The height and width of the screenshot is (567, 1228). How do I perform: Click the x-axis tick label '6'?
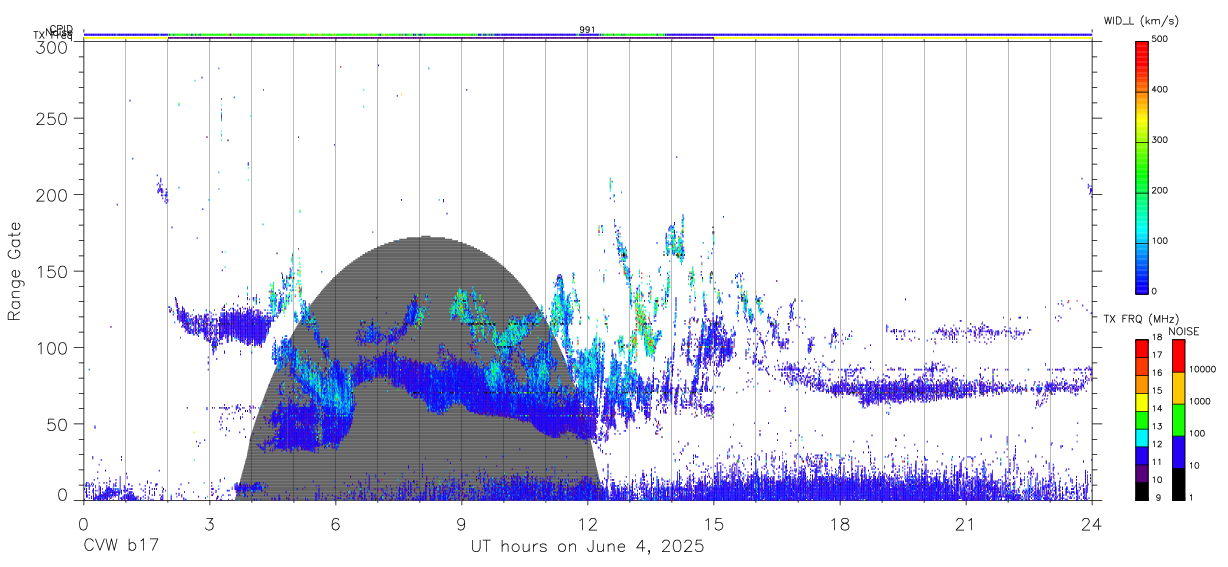(x=335, y=523)
